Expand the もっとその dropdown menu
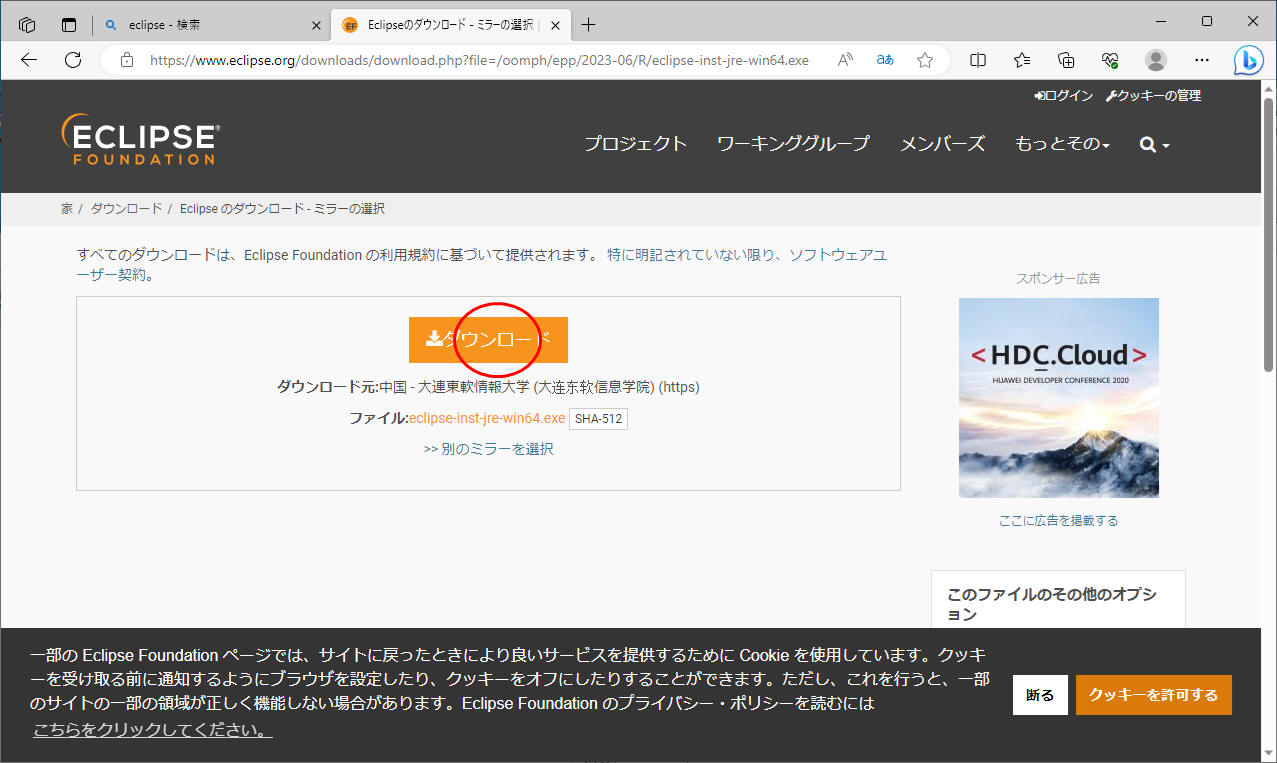1277x763 pixels. click(1062, 144)
